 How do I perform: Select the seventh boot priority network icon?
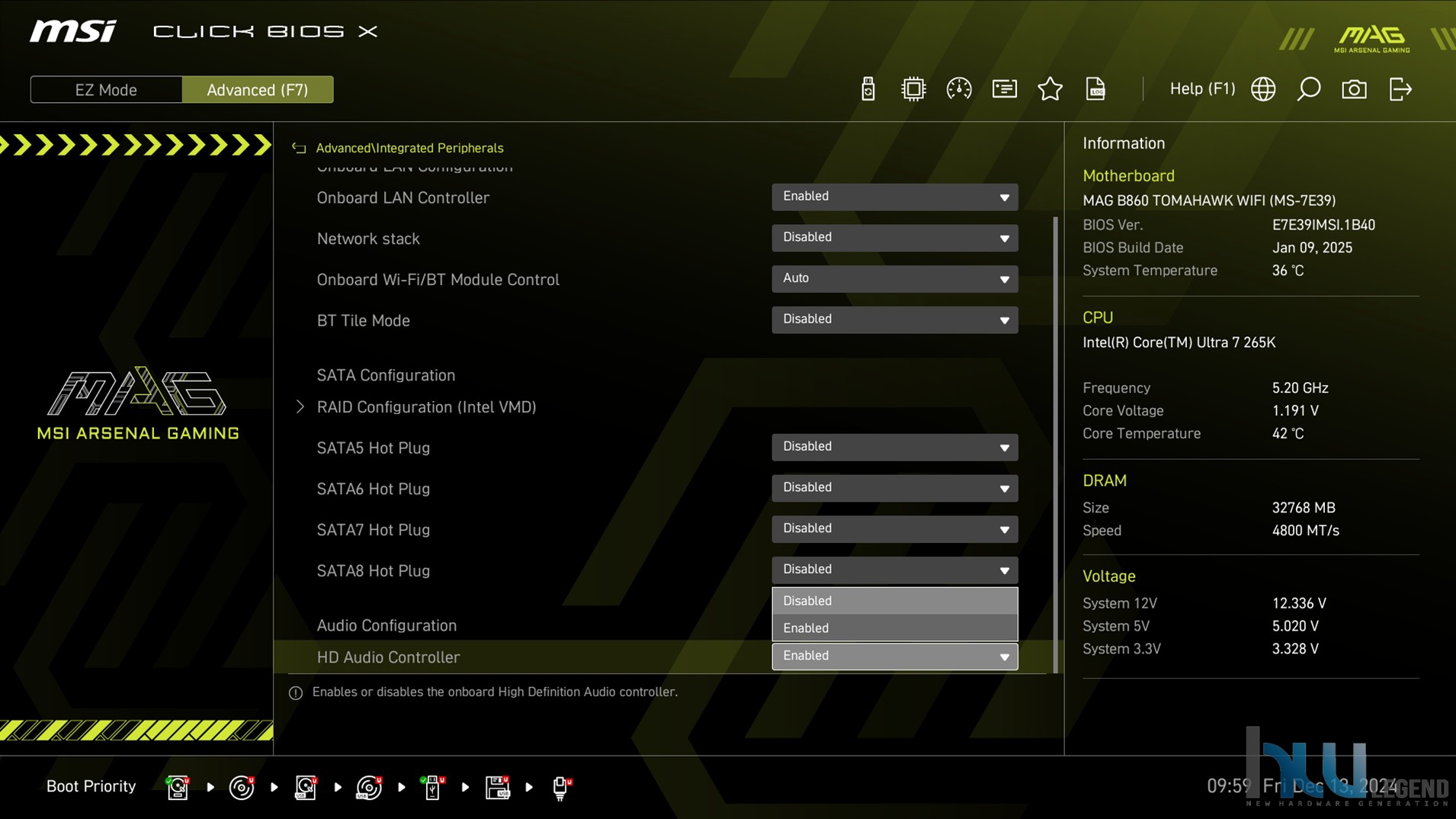click(561, 787)
